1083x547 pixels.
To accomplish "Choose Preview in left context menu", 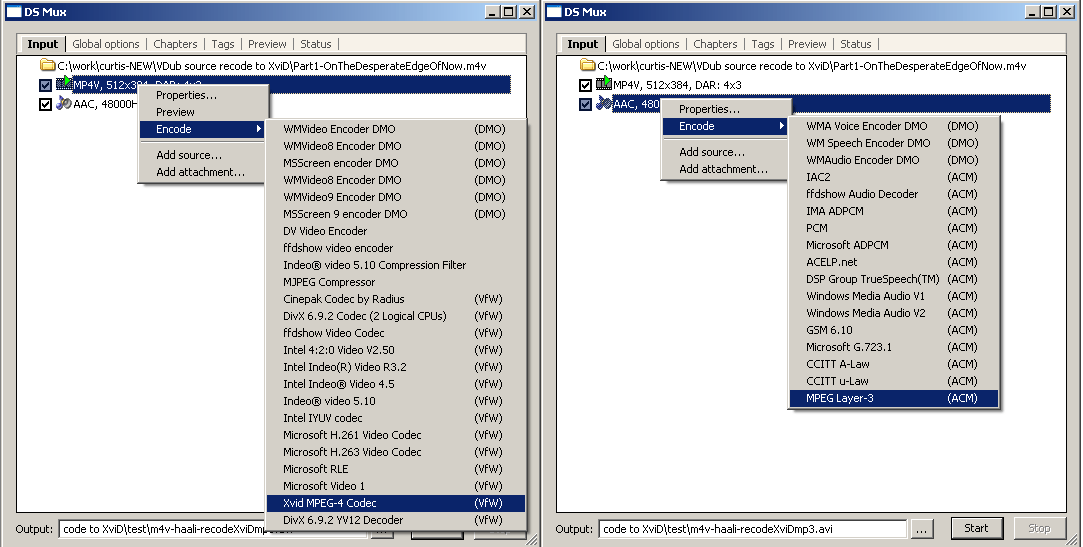I will (202, 112).
